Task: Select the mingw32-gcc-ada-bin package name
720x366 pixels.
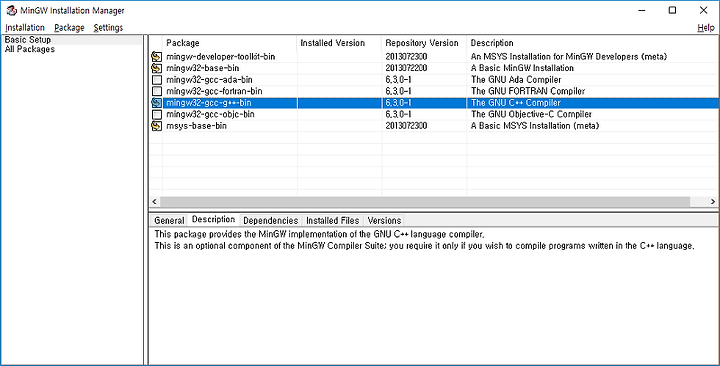Action: coord(209,80)
